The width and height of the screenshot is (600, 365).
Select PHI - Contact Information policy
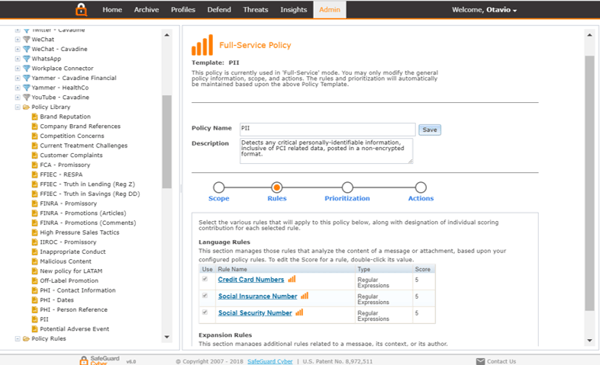coord(77,290)
